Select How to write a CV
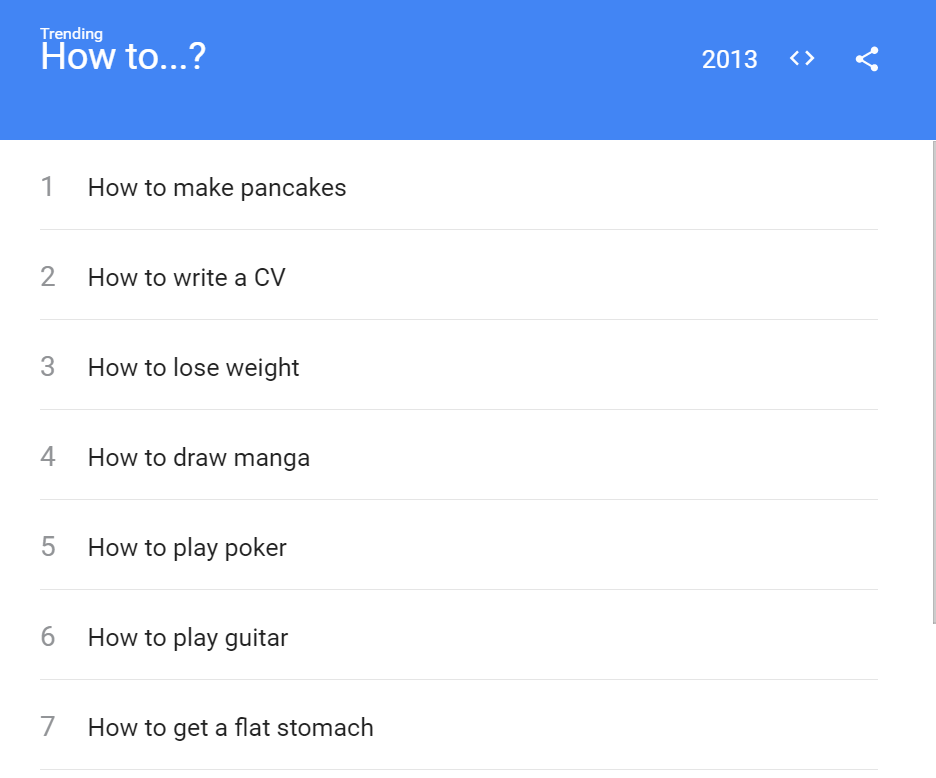This screenshot has height=778, width=936. [186, 277]
